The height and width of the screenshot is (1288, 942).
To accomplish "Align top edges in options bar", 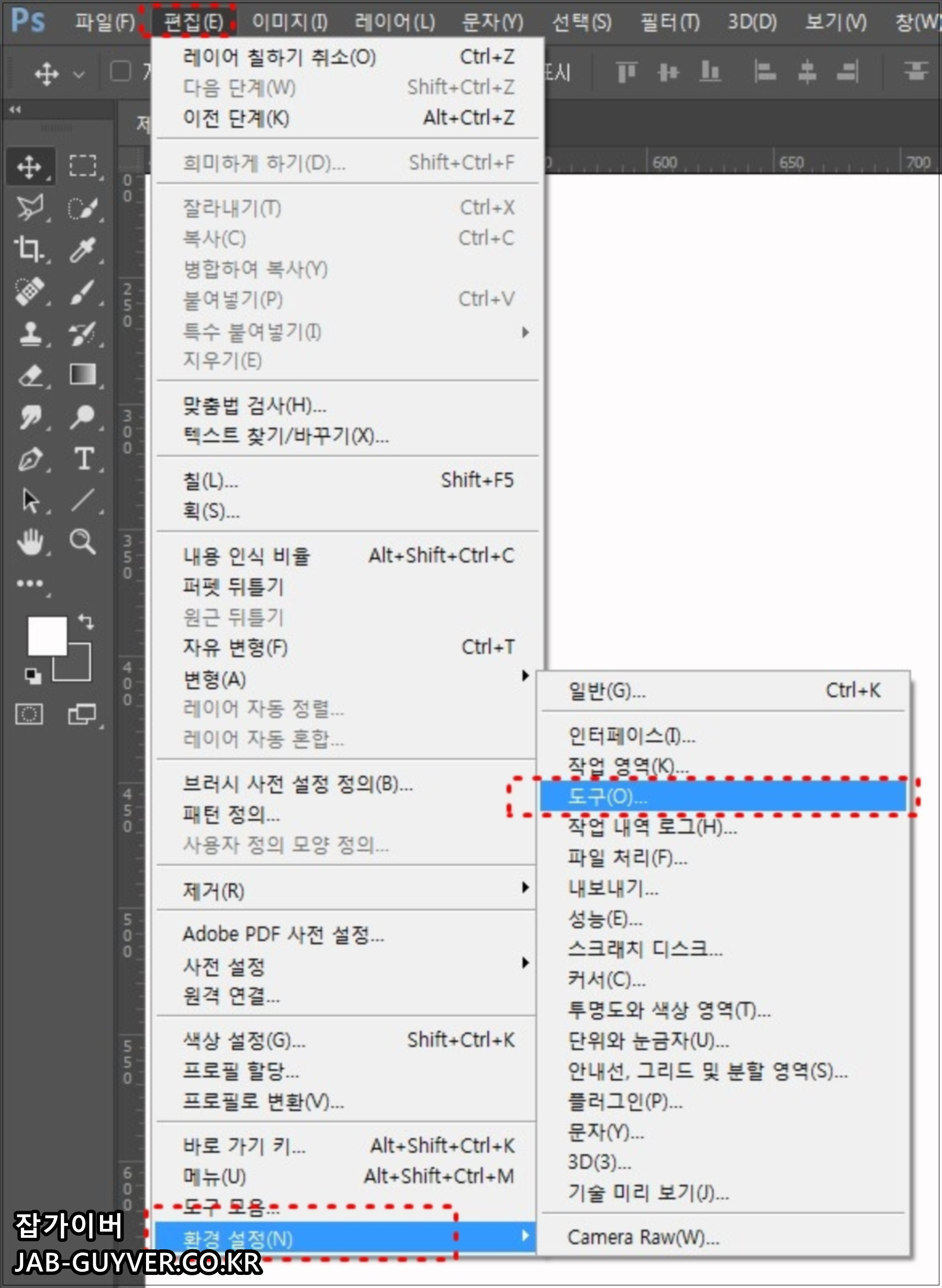I will [x=626, y=72].
